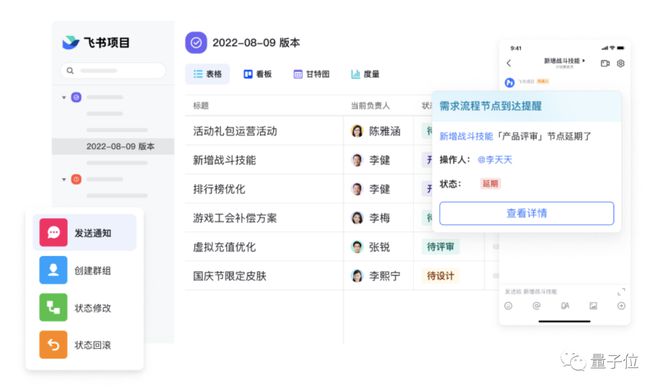Click owner name 陈雅涵
Image resolution: width=660 pixels, height=390 pixels.
click(385, 131)
